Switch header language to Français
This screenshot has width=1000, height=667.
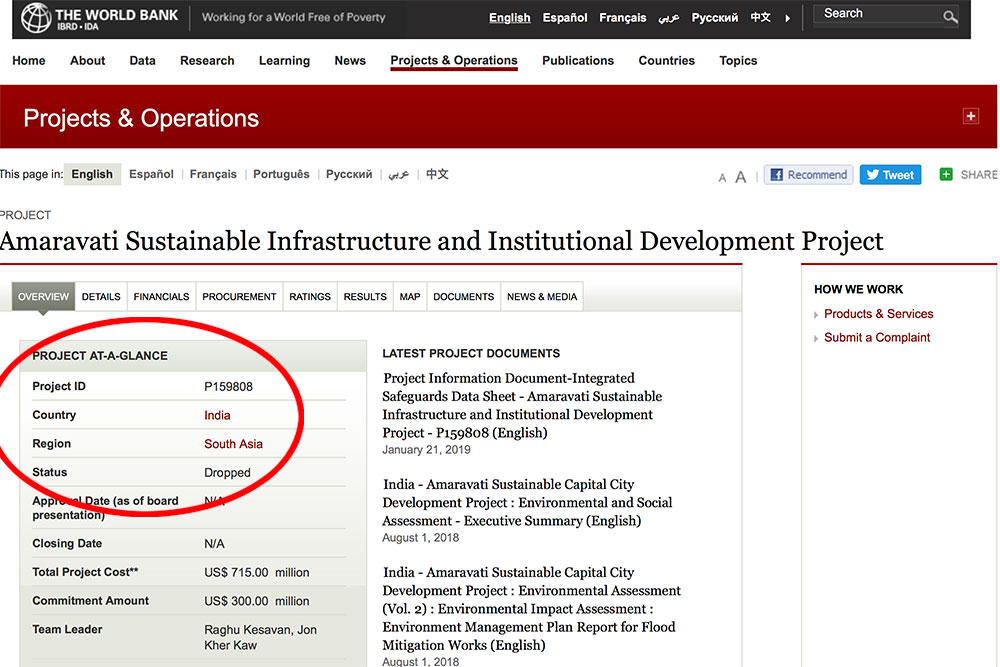click(622, 18)
